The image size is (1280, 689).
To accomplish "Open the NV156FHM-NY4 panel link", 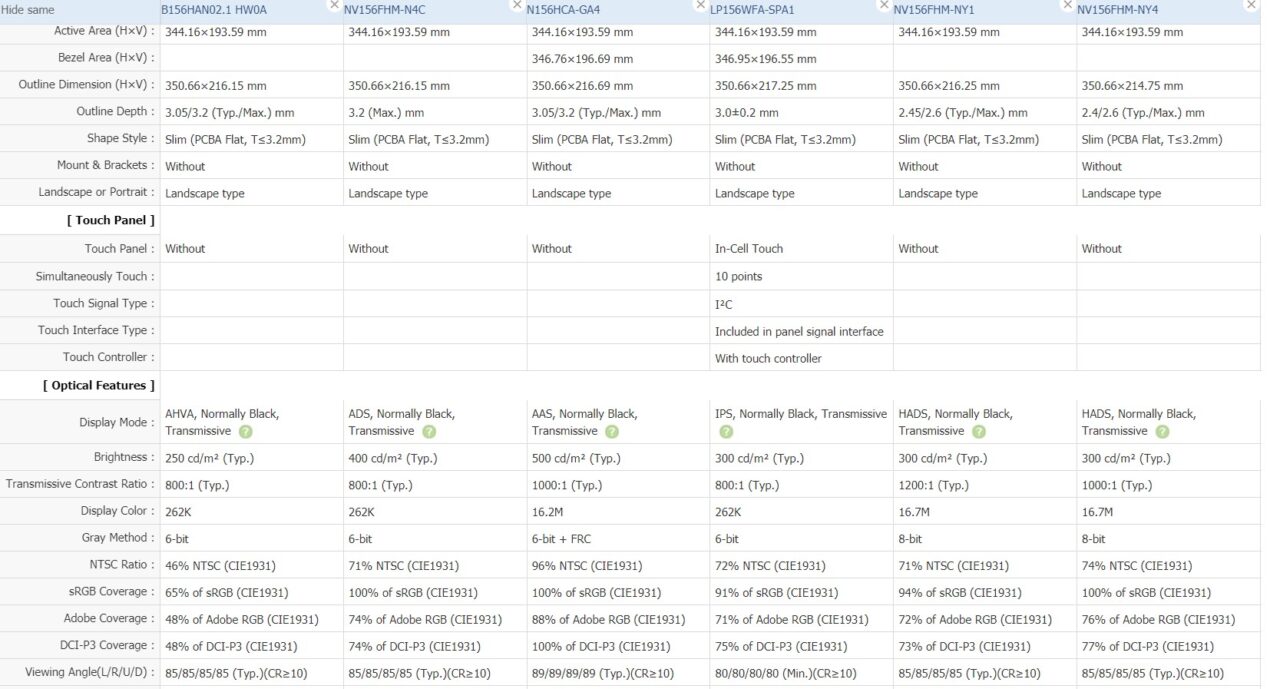I will tap(1118, 9).
